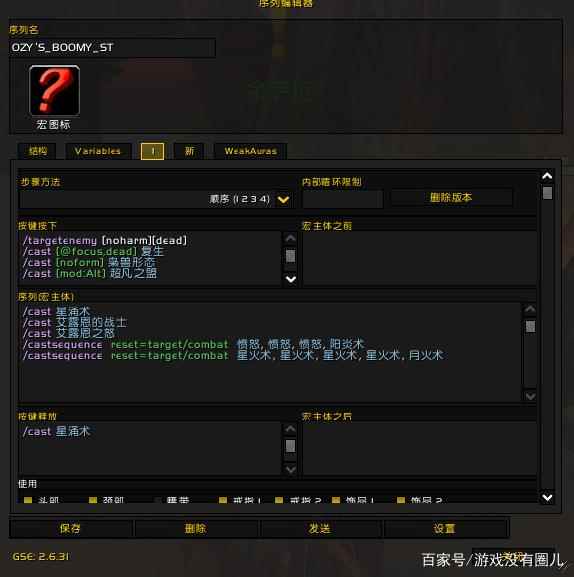Screen dimensions: 574x577
Task: Click the KeyRelease box scroll-down arrow
Action: tap(291, 469)
